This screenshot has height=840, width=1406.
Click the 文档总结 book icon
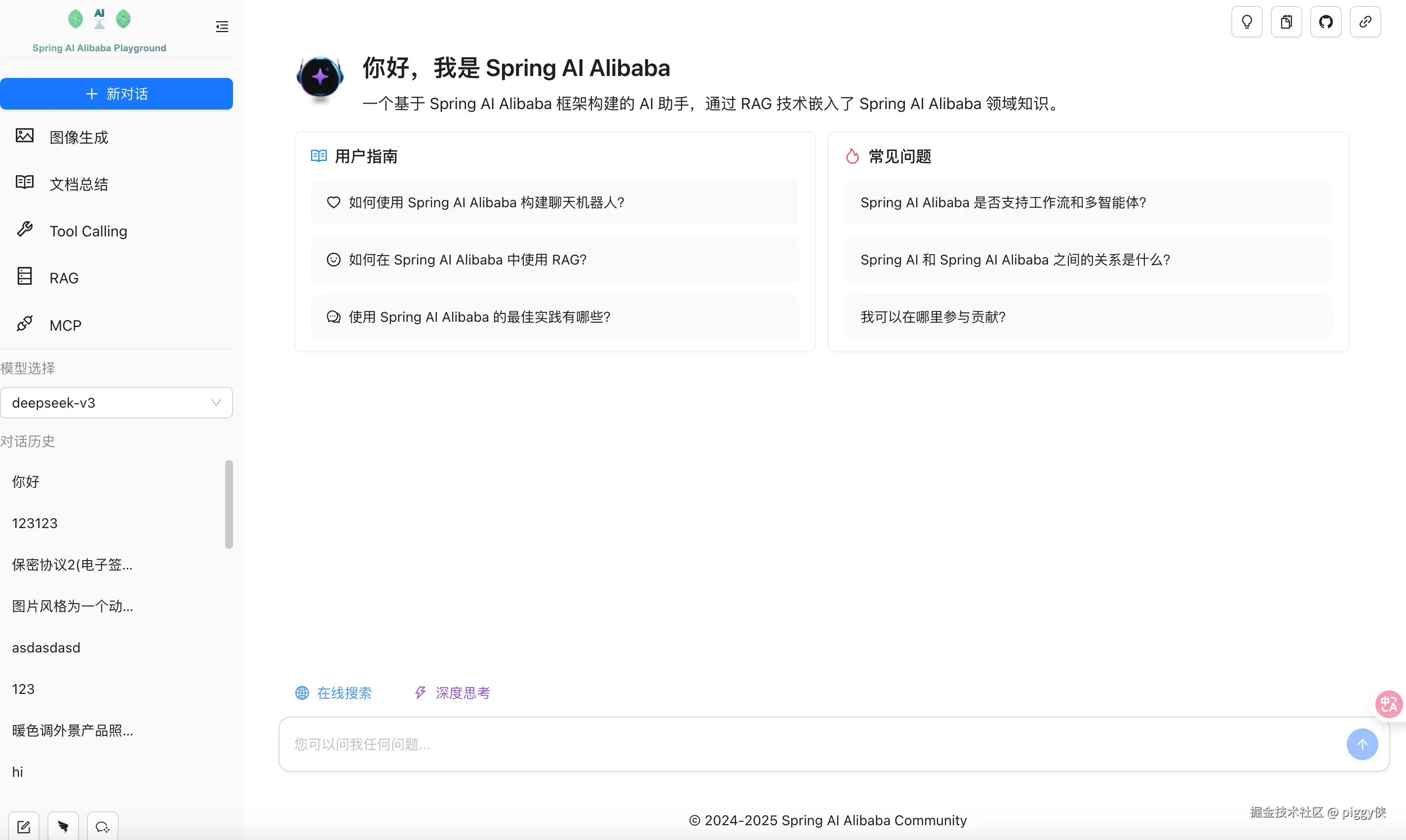(24, 182)
